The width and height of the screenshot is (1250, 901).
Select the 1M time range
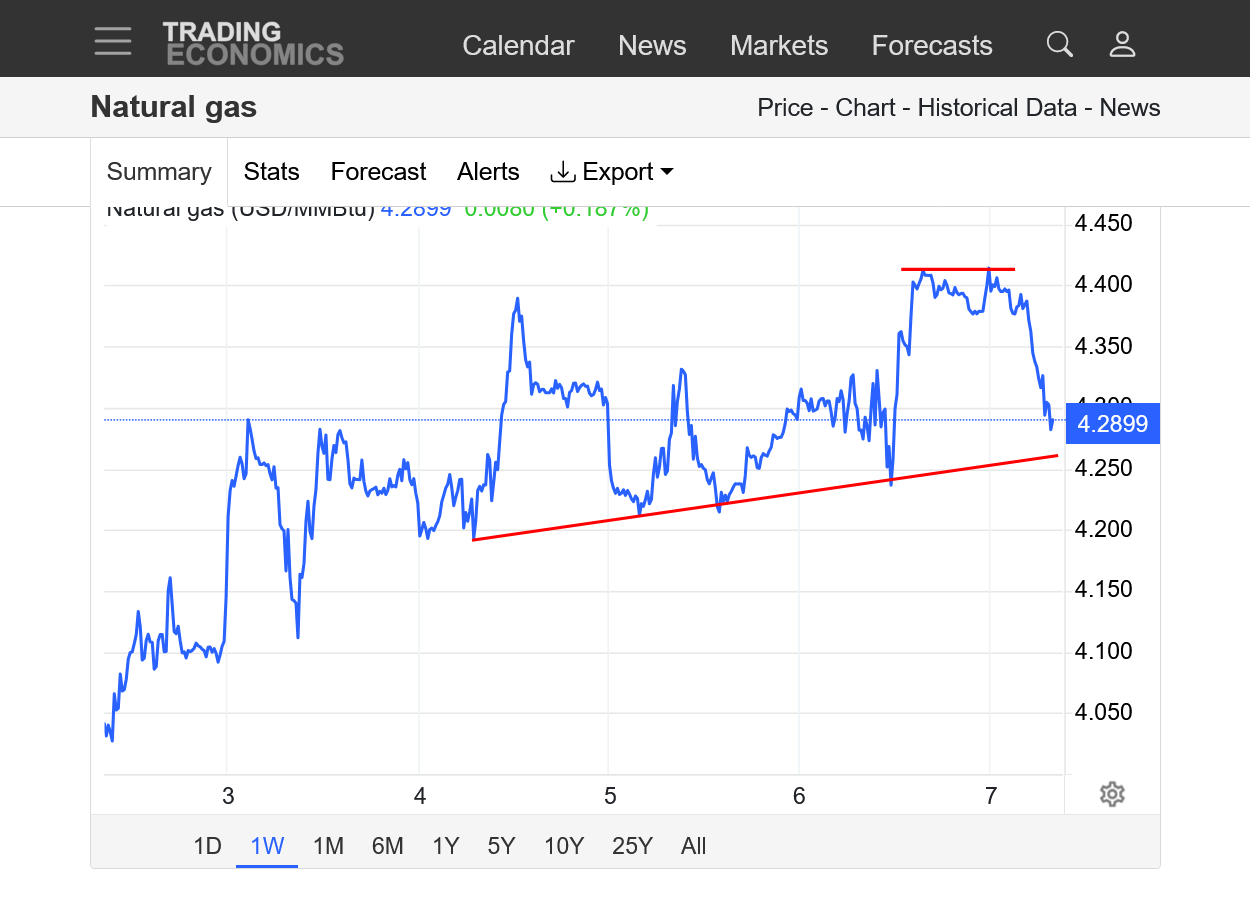pos(328,846)
